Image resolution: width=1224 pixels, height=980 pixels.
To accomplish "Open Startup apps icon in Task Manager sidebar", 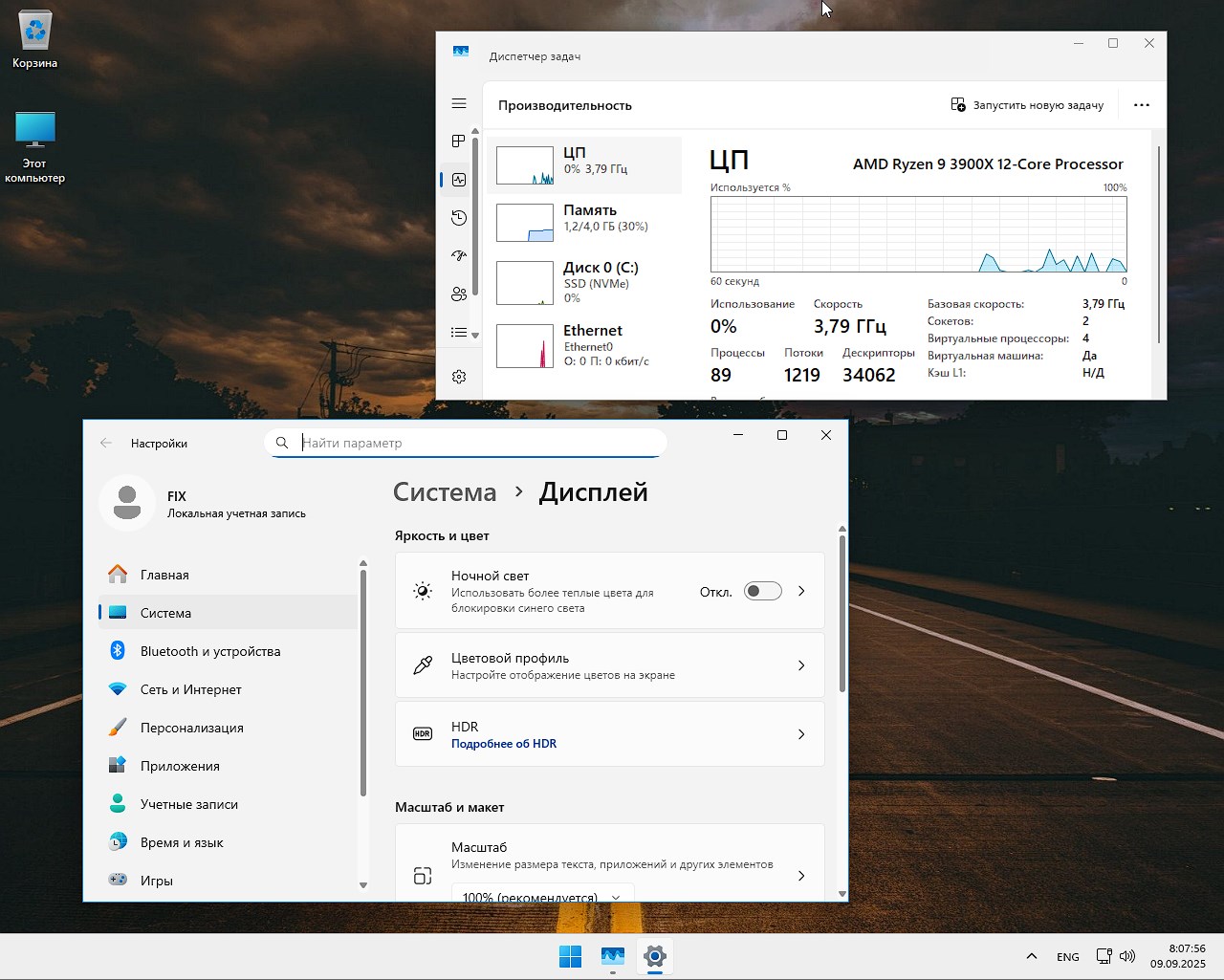I will [459, 256].
